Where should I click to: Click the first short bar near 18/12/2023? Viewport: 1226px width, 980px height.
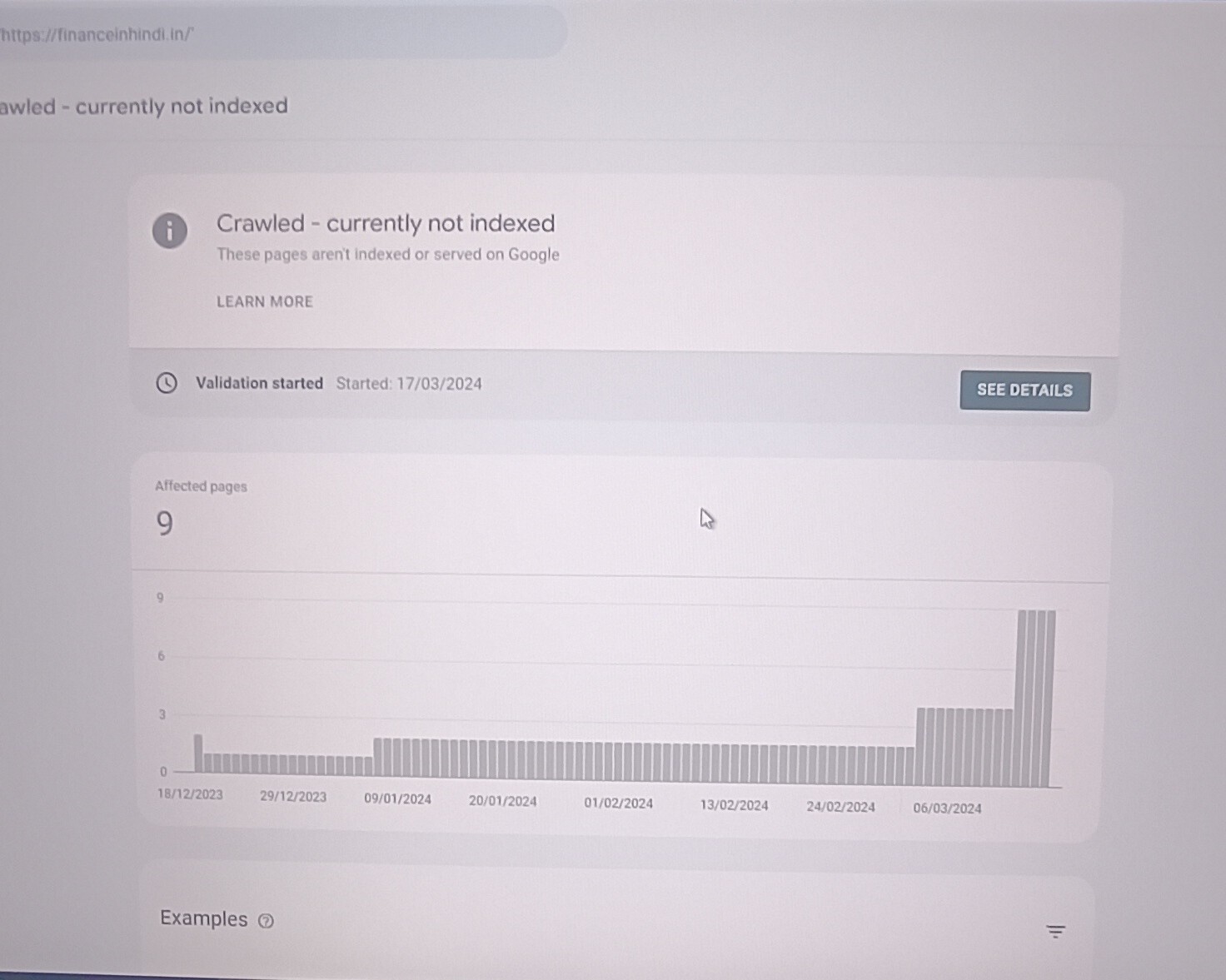[x=198, y=754]
